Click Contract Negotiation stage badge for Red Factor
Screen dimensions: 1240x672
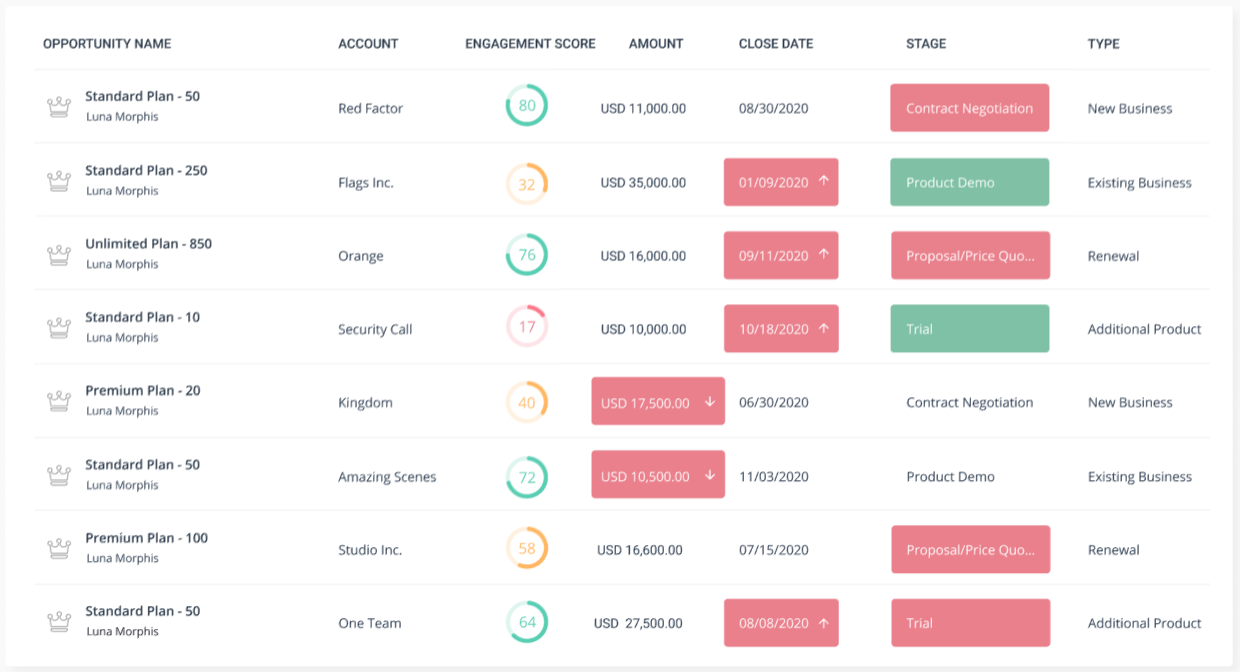coord(969,108)
